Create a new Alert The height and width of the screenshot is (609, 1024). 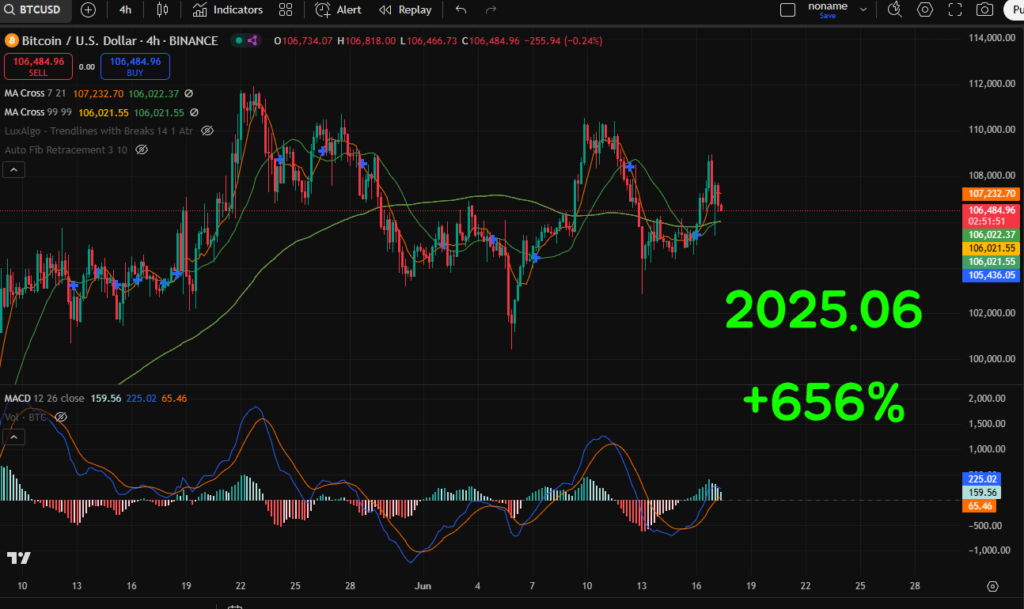[338, 10]
